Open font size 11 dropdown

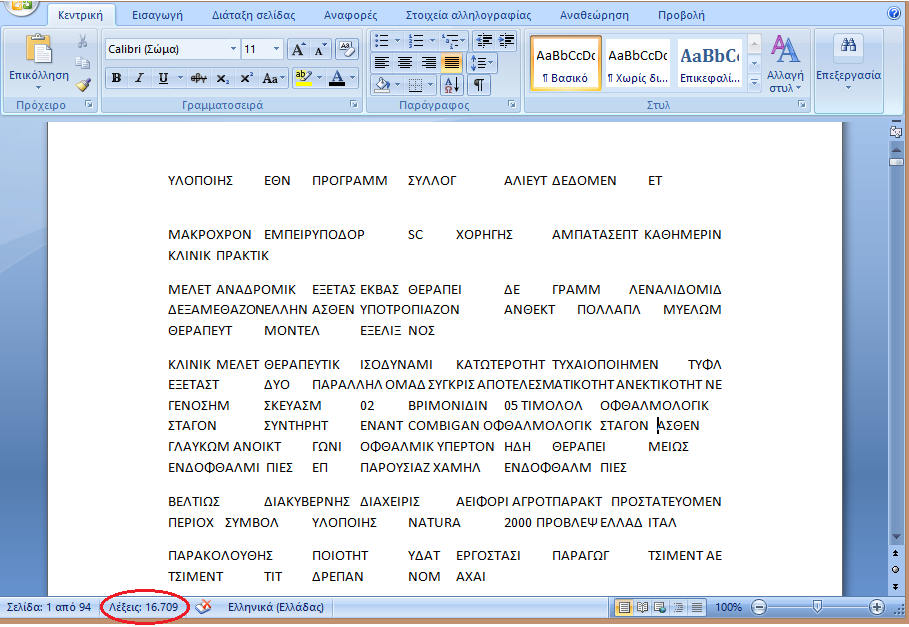(x=276, y=49)
